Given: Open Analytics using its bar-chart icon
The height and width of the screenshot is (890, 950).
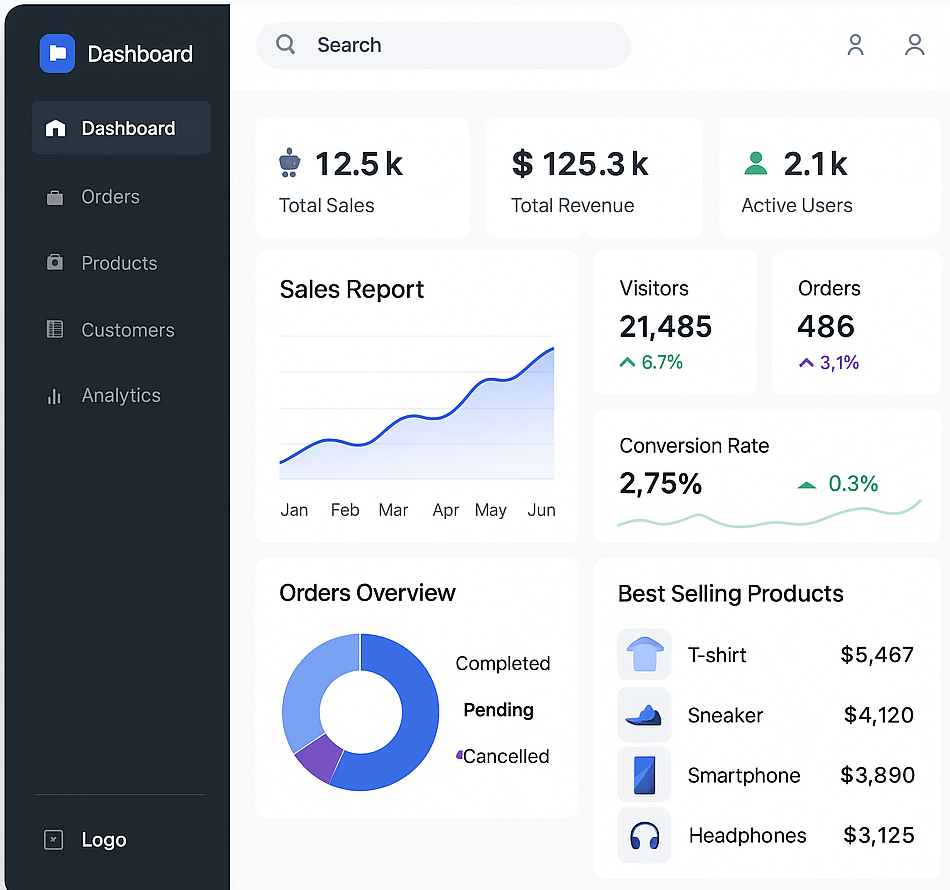Looking at the screenshot, I should pyautogui.click(x=55, y=395).
